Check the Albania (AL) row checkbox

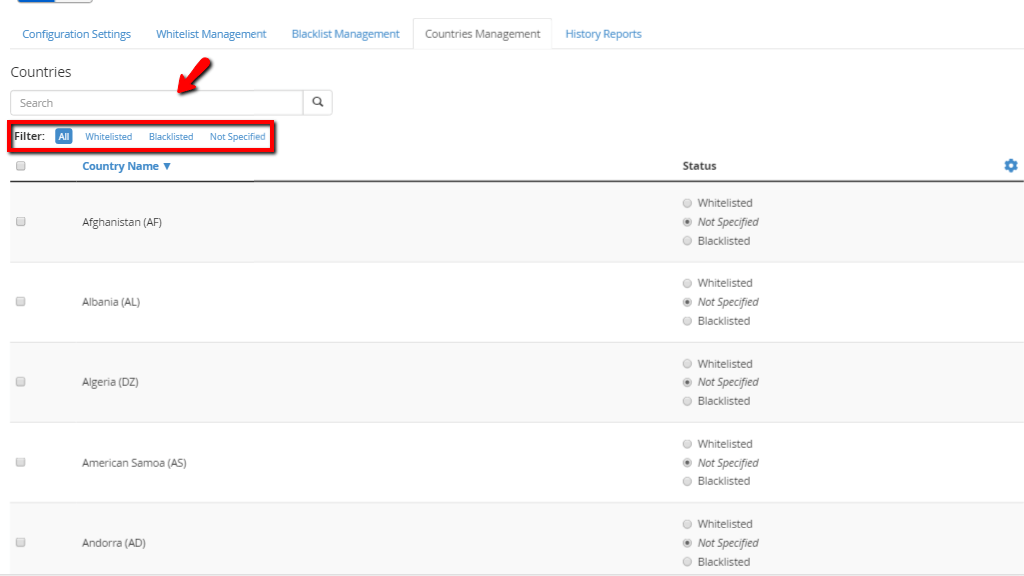(x=21, y=302)
